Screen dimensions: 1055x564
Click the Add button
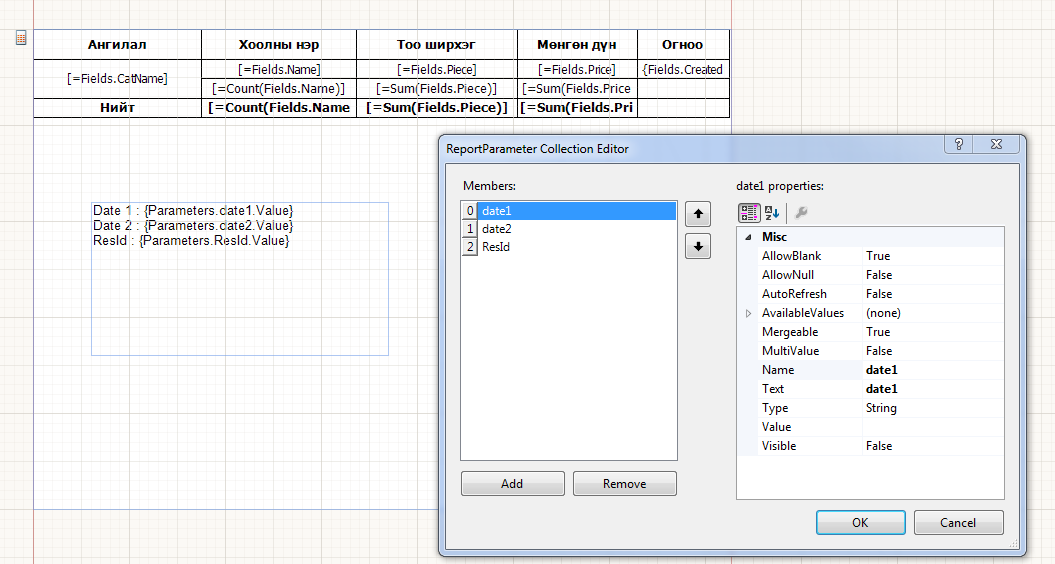(512, 484)
